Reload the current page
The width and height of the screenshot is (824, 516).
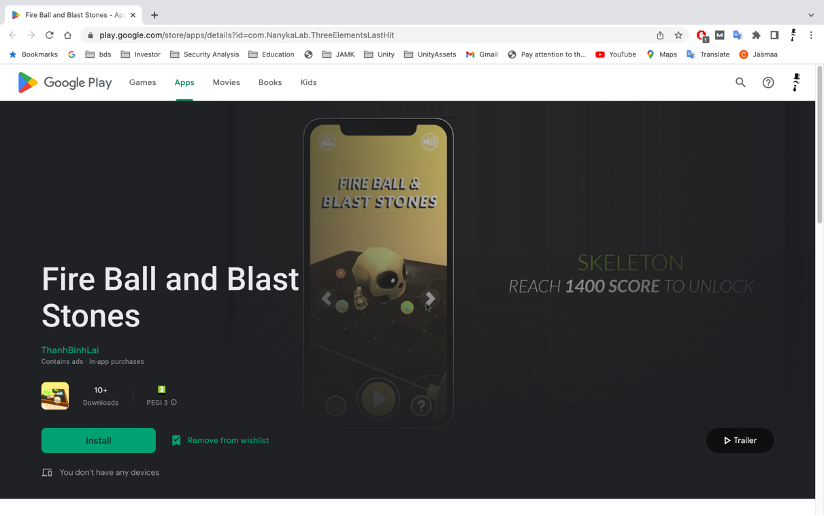49,35
